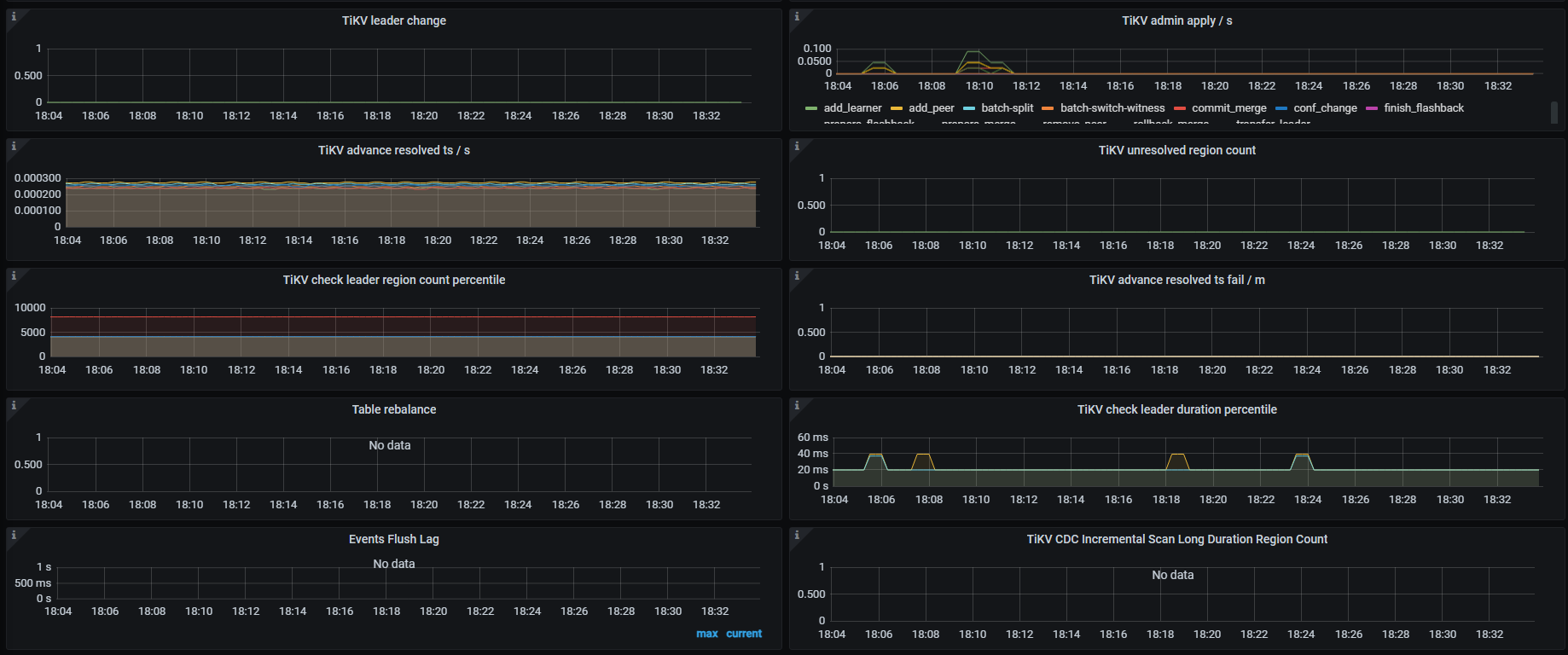Show info tooltip for TiKV unresolved region count
This screenshot has width=1568, height=655.
(797, 147)
